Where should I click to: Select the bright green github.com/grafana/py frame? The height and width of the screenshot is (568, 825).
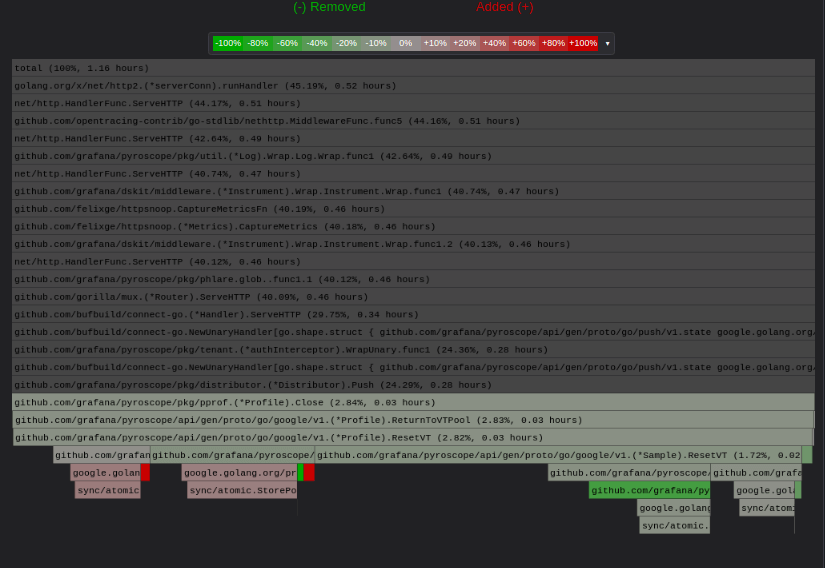(649, 490)
